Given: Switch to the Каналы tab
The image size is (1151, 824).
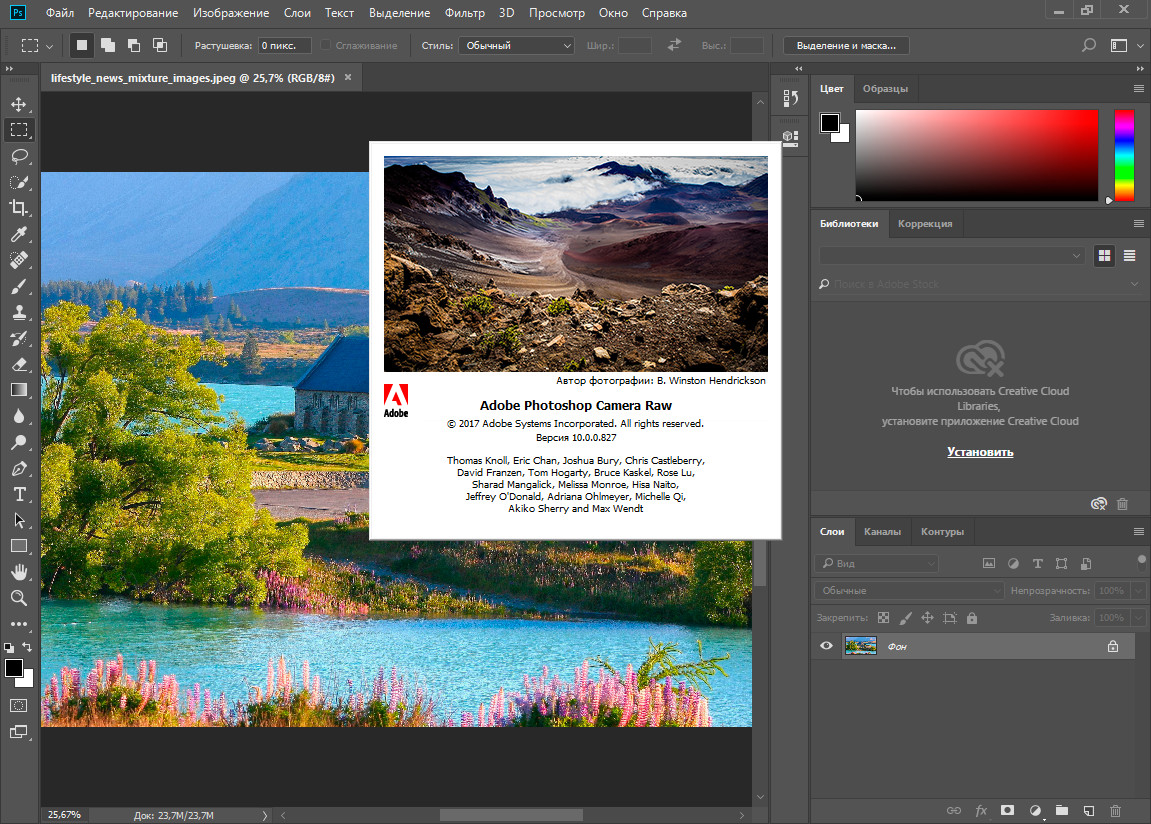Looking at the screenshot, I should click(x=882, y=532).
